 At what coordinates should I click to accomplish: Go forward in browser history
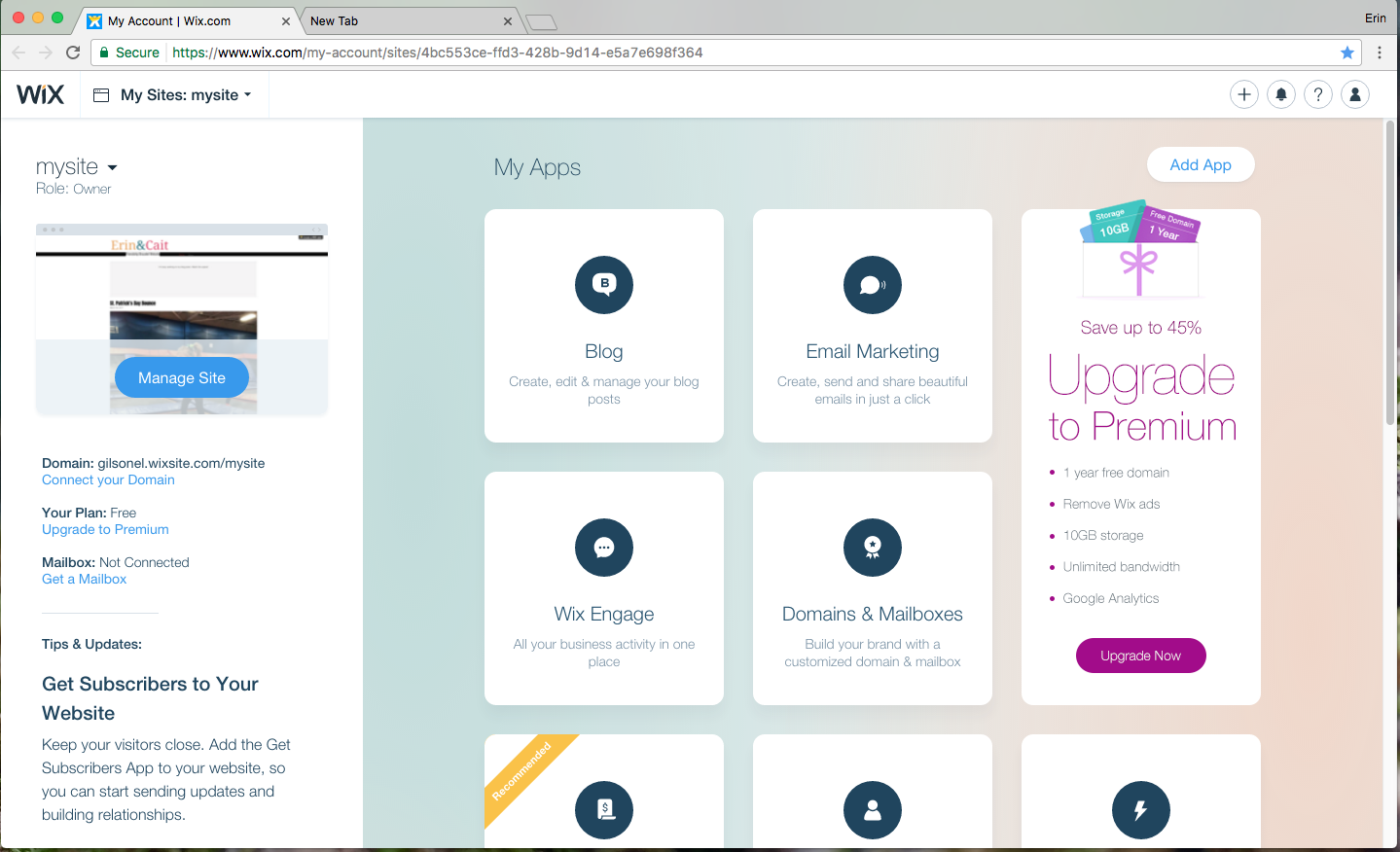(x=45, y=53)
